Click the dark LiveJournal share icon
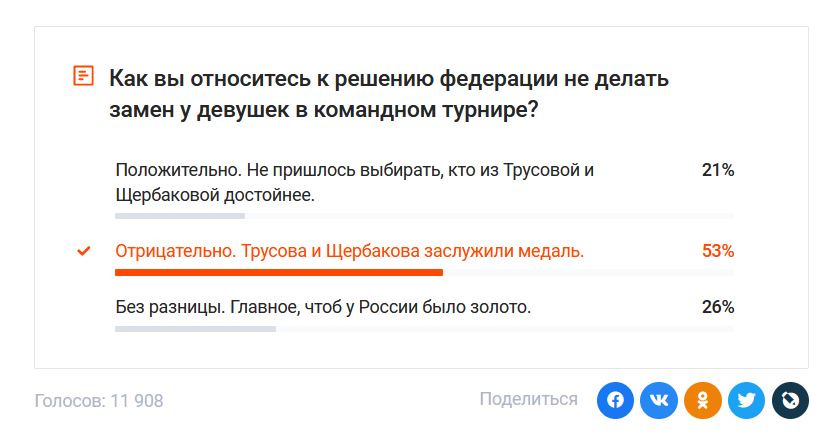The height and width of the screenshot is (436, 825). pyautogui.click(x=789, y=401)
